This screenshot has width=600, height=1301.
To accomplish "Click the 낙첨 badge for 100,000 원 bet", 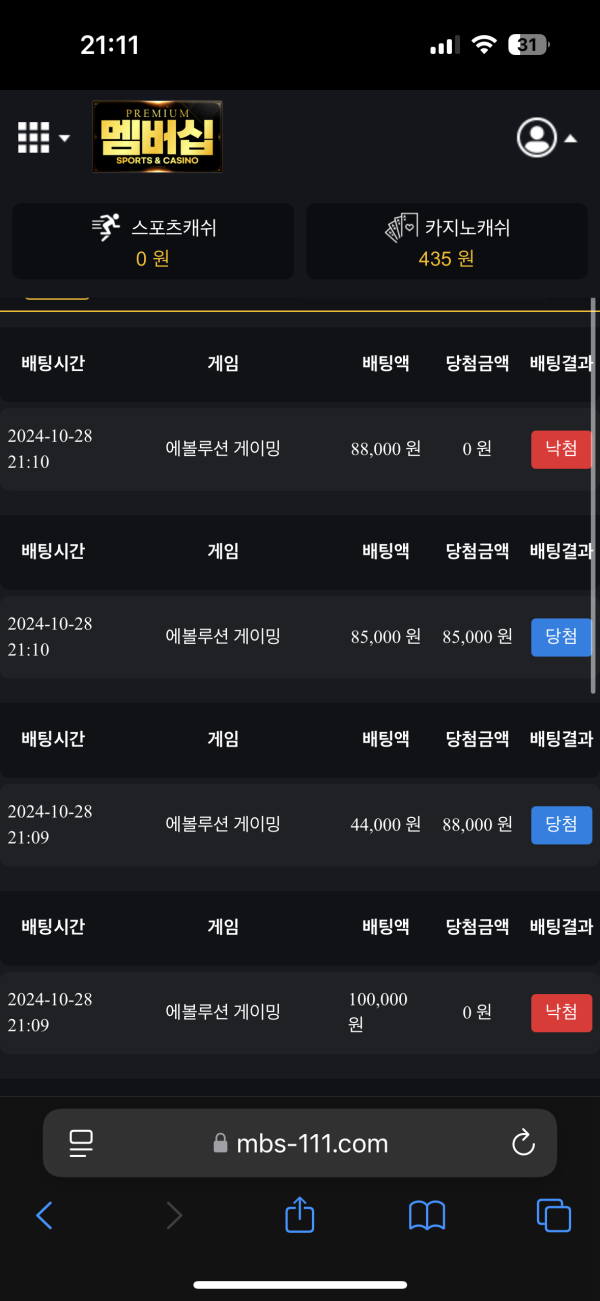I will [x=561, y=1012].
